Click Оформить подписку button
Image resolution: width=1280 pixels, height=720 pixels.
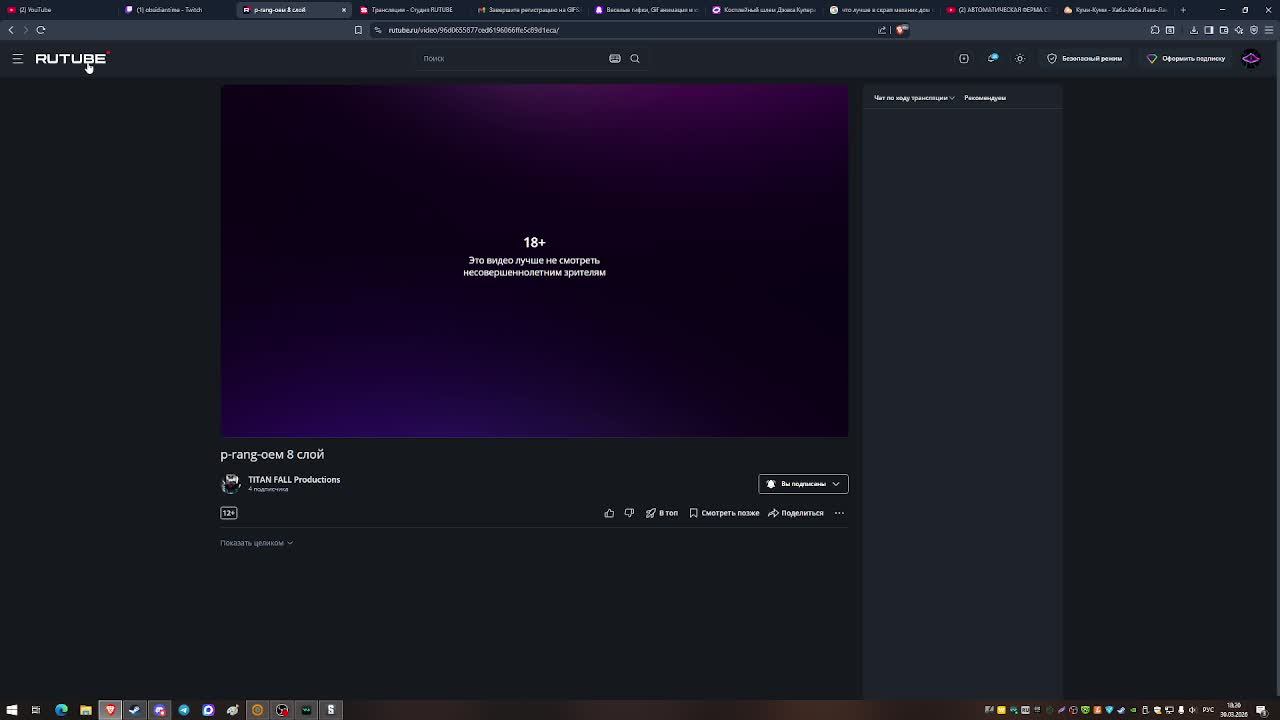point(1186,58)
